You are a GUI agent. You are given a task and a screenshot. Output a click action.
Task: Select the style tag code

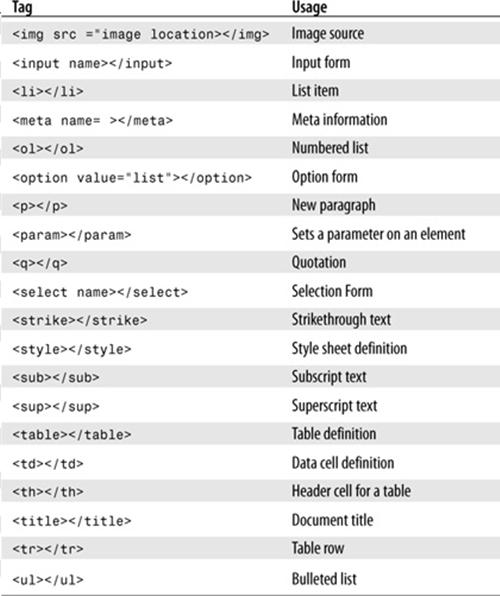71,349
